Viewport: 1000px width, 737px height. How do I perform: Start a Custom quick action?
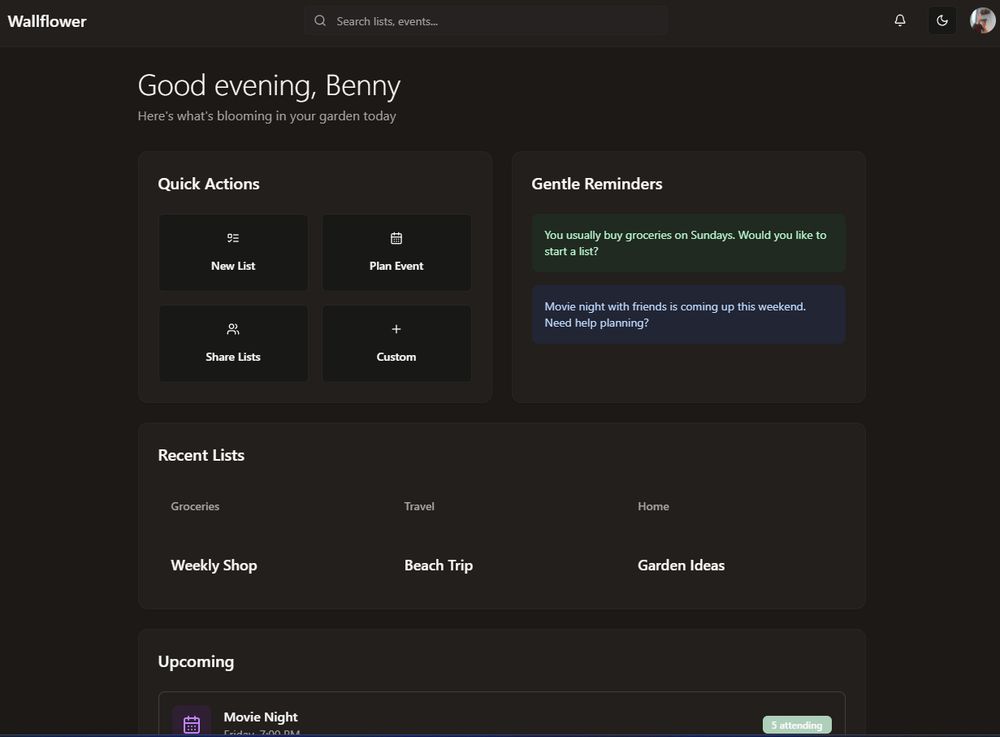coord(397,344)
